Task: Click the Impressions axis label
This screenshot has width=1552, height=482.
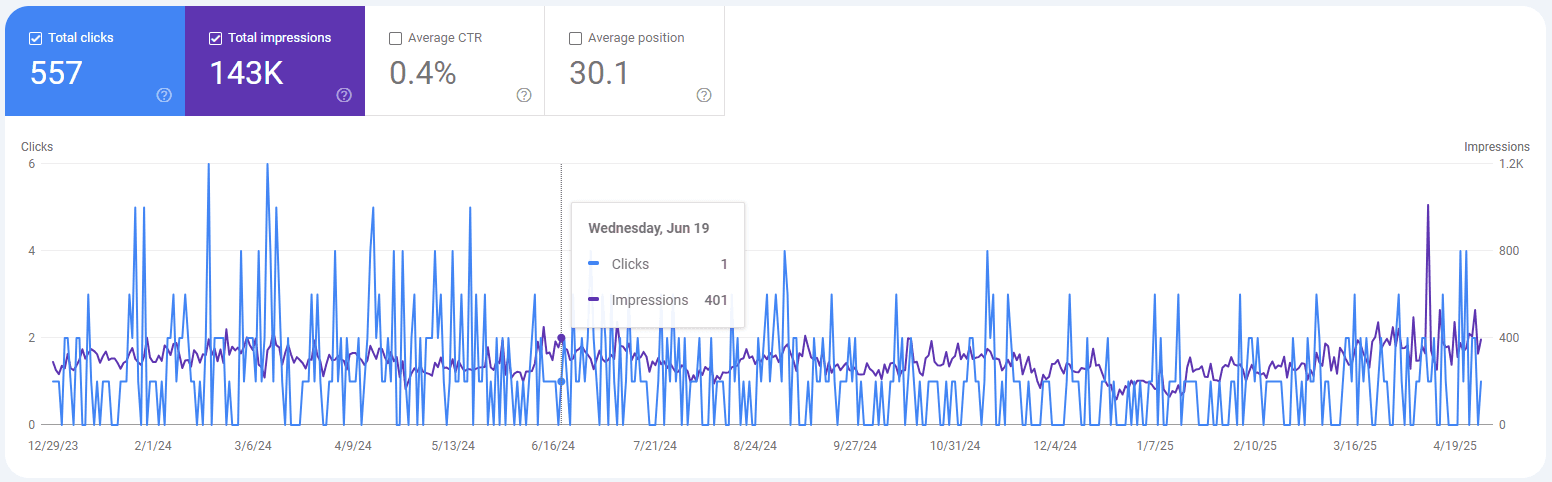Action: 1497,147
